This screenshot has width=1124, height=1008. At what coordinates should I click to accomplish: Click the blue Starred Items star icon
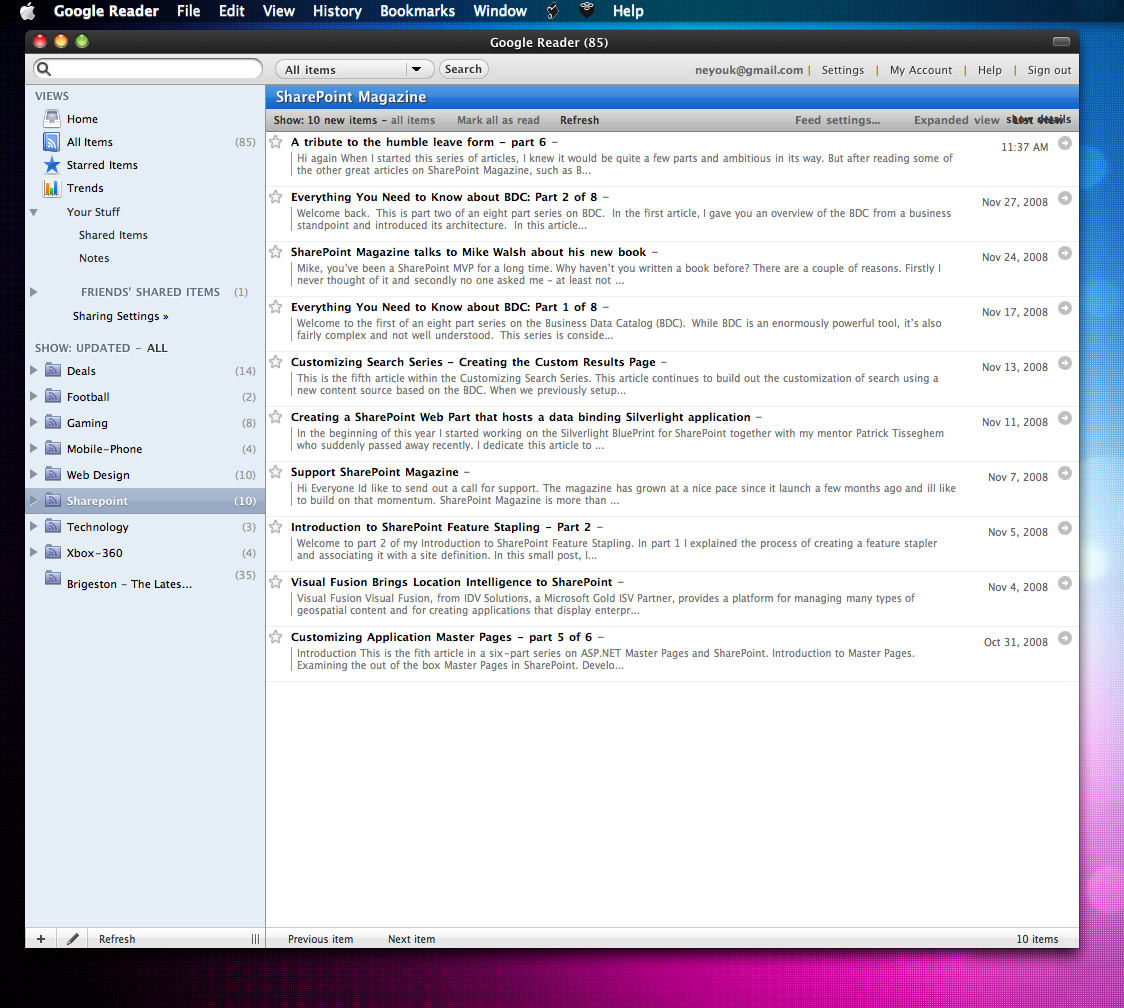[52, 165]
